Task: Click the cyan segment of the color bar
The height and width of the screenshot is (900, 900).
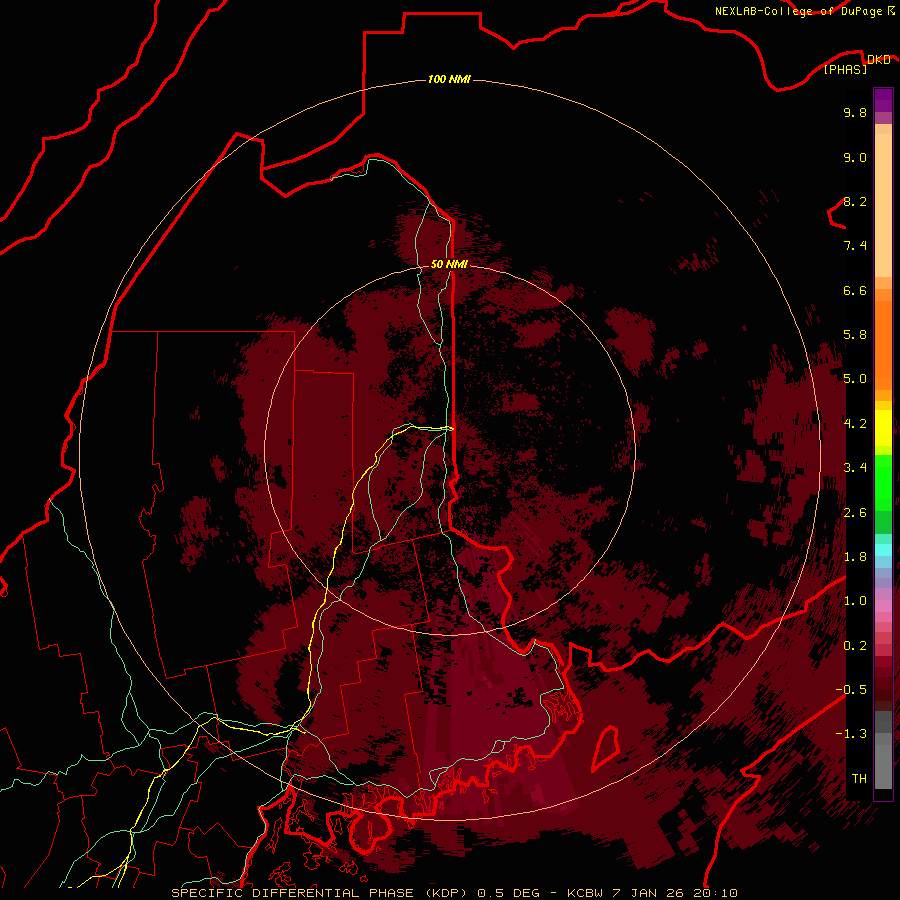Action: coord(883,550)
